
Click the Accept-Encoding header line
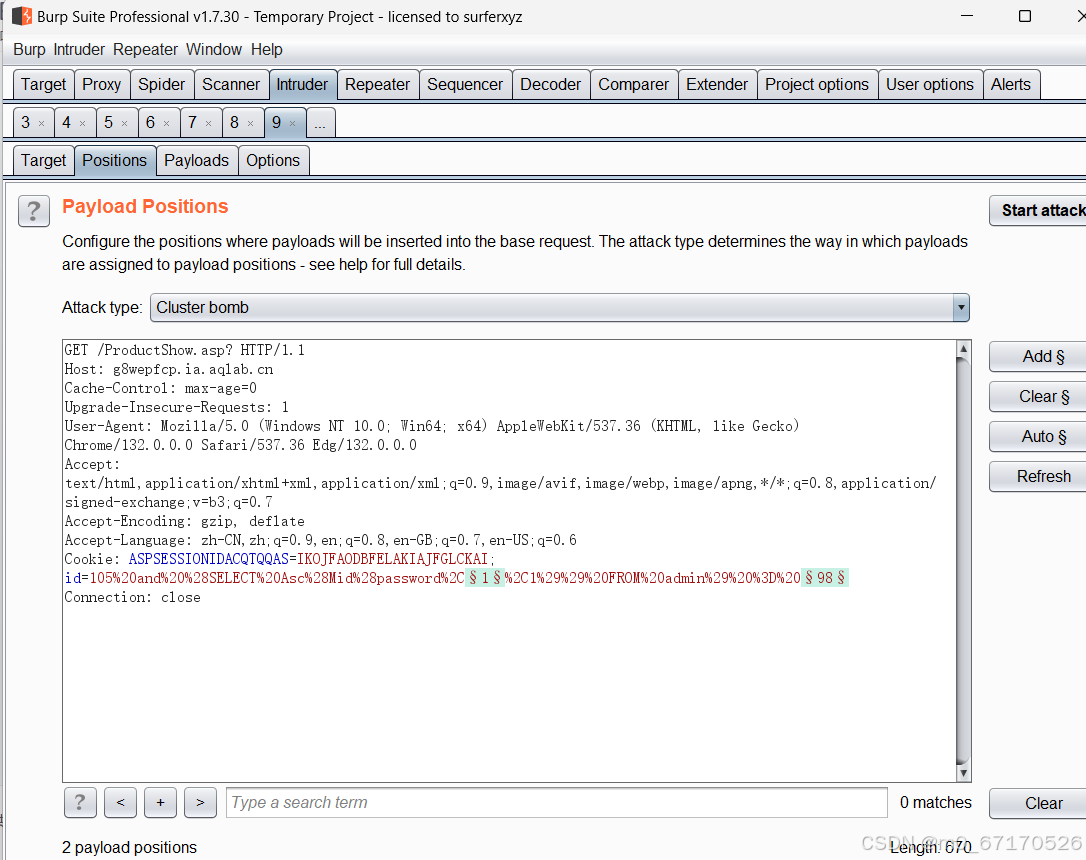184,521
